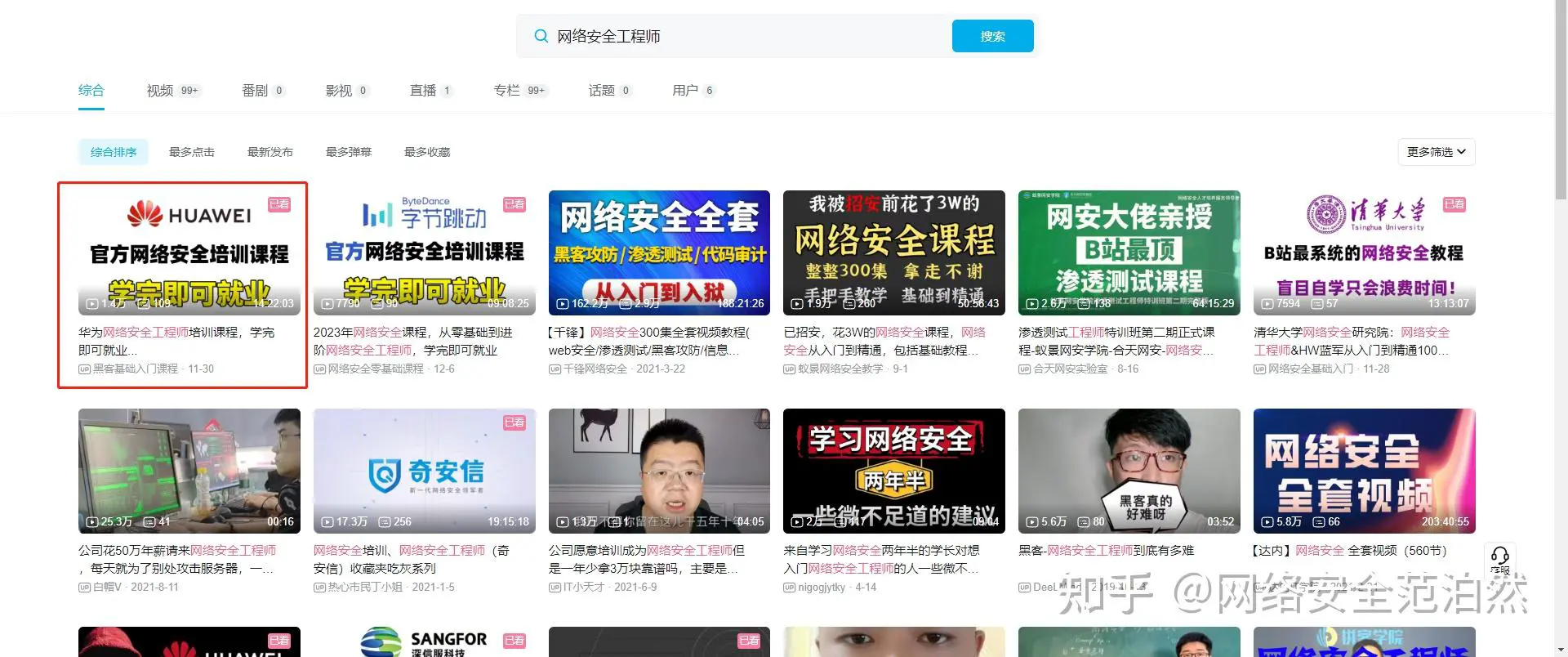Open title 来自学习网络安全两年半的学长
Viewport: 1568px width, 657px height.
point(882,560)
